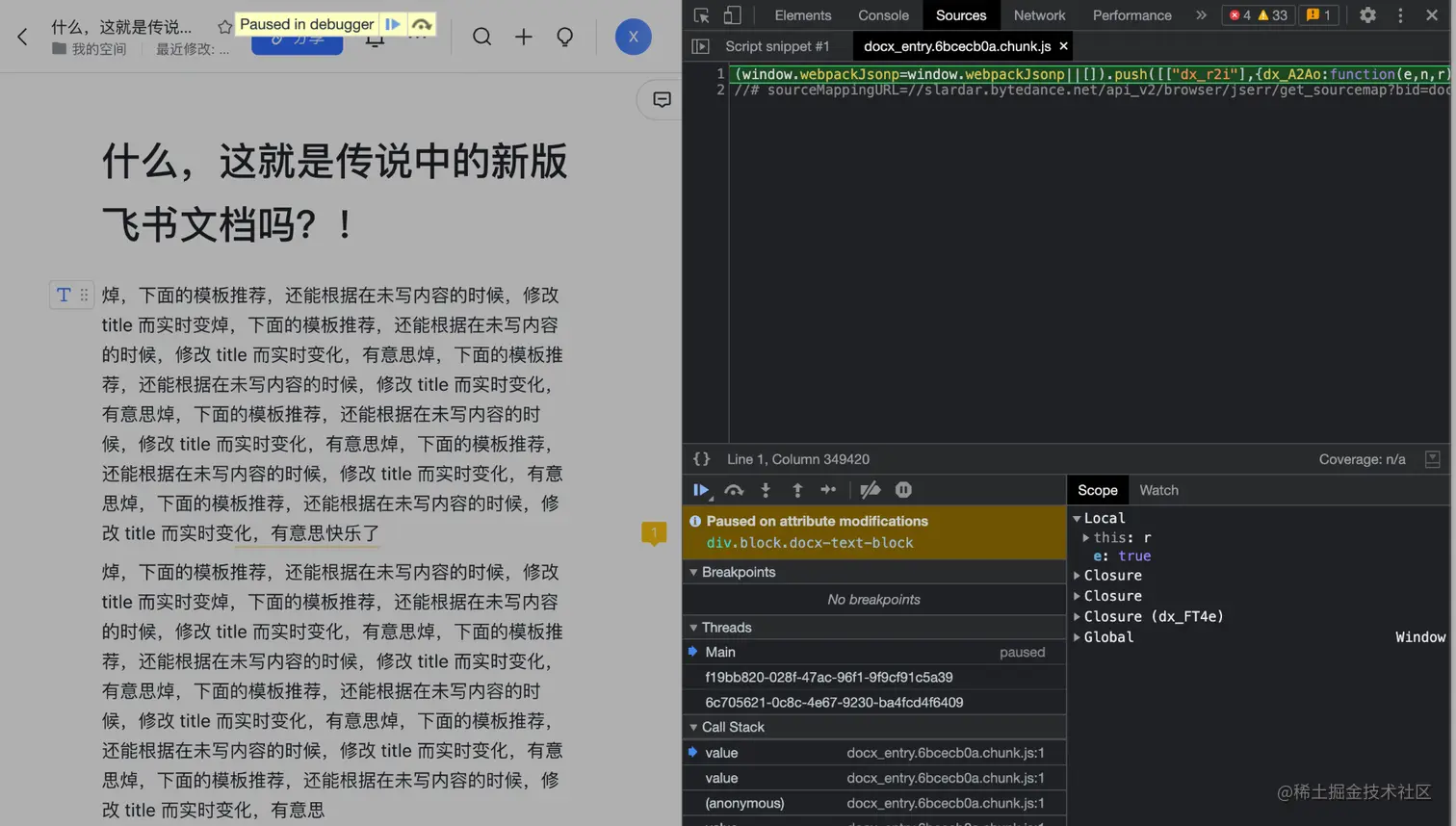
Task: Expand the Global scope
Action: click(x=1077, y=637)
